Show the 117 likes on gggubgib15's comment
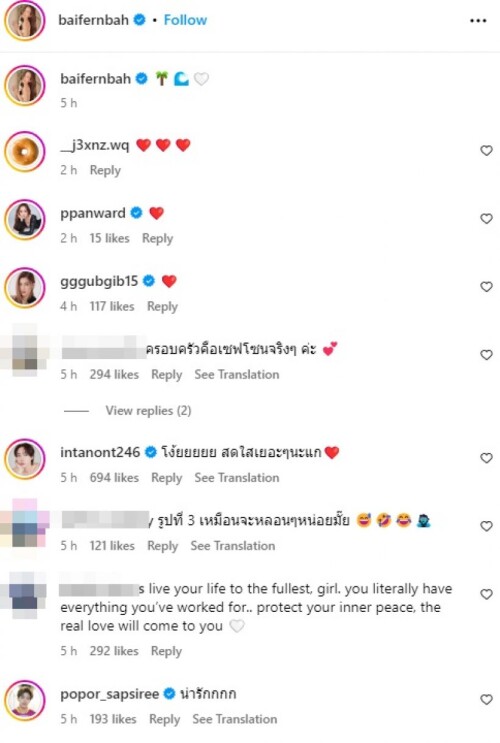This screenshot has height=743, width=500. (112, 307)
